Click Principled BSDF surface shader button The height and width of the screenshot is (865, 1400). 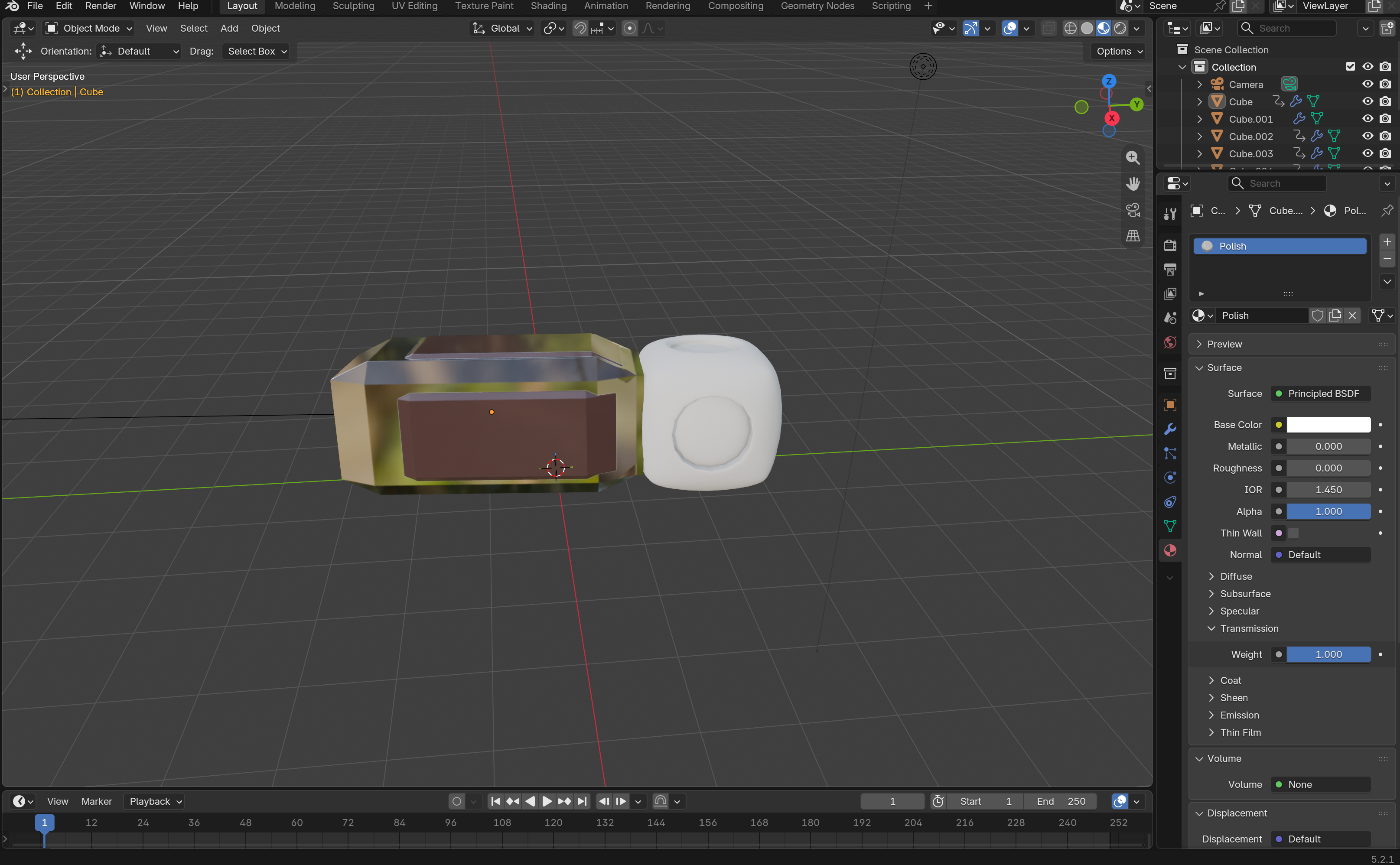tap(1321, 393)
